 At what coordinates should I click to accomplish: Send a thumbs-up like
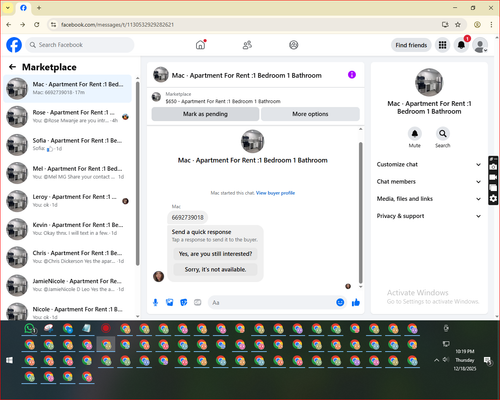click(356, 302)
